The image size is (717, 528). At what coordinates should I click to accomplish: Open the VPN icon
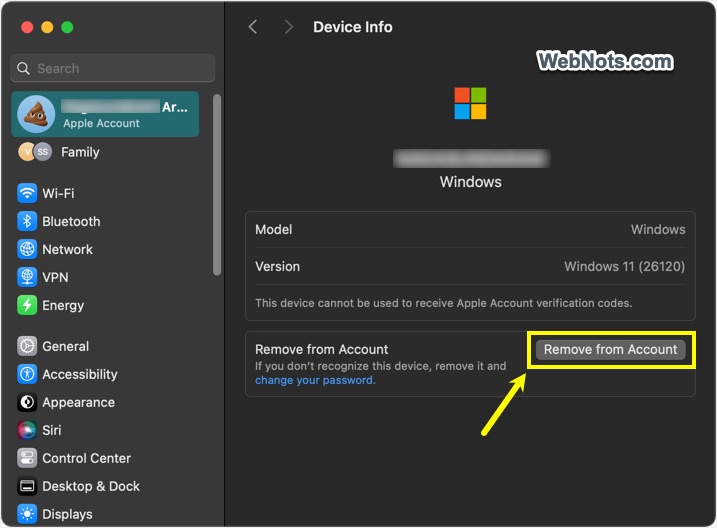tap(27, 277)
